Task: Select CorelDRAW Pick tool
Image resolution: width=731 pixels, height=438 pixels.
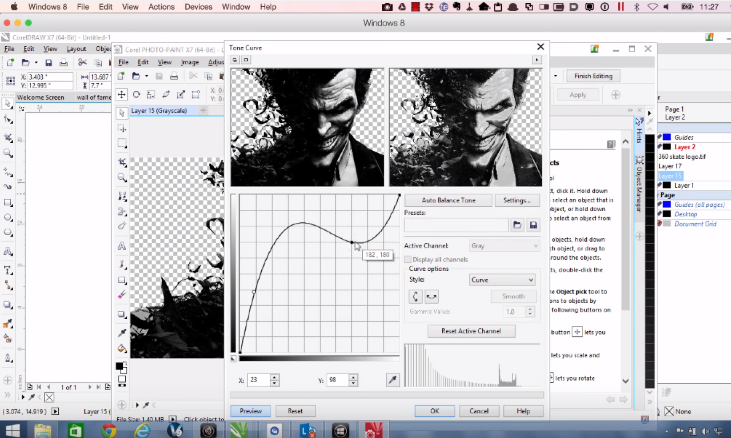Action: 7,103
